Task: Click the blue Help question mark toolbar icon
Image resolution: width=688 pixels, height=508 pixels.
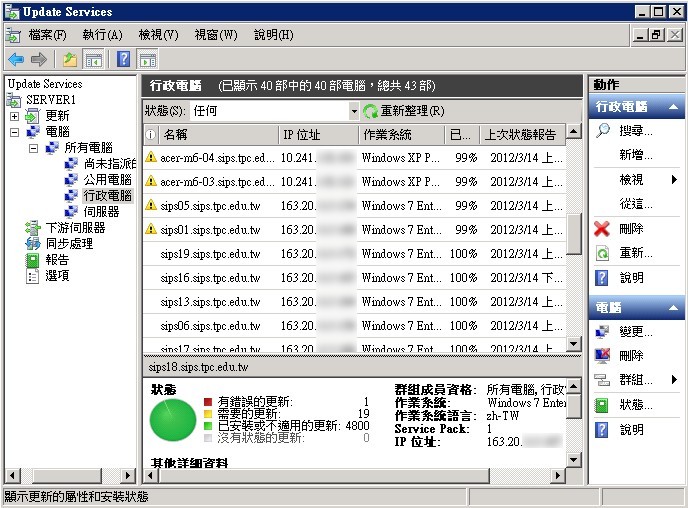Action: pos(124,59)
